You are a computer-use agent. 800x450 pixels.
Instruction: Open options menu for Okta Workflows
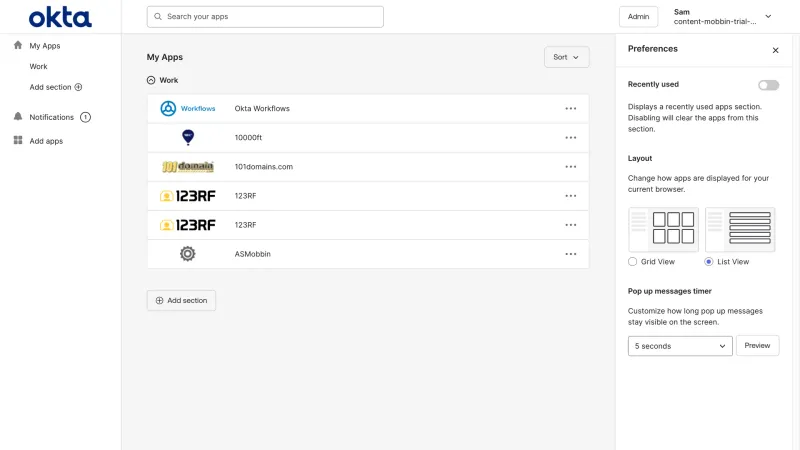pyautogui.click(x=570, y=109)
